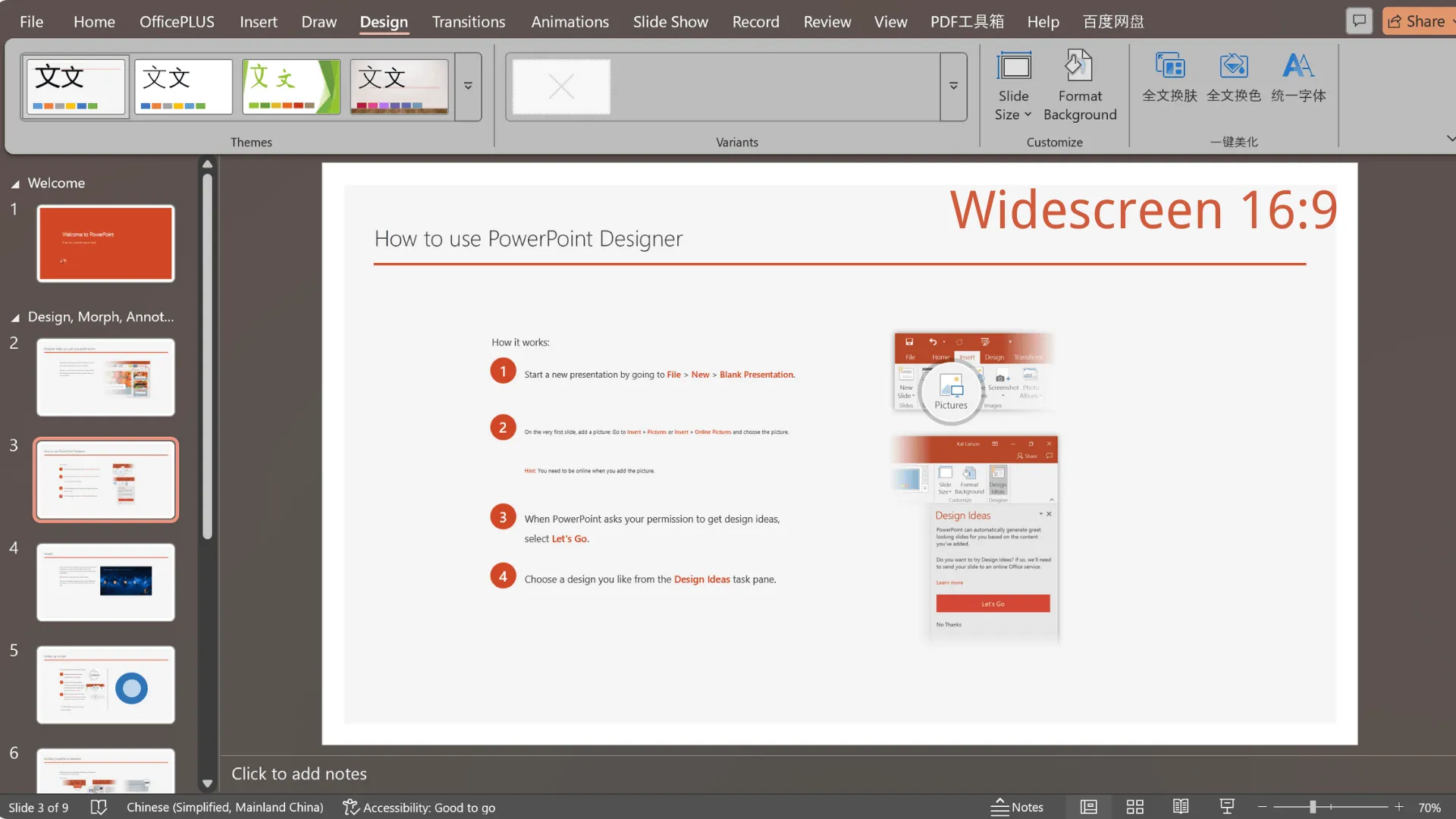Switch to the View tab
The image size is (1456, 819).
point(890,22)
